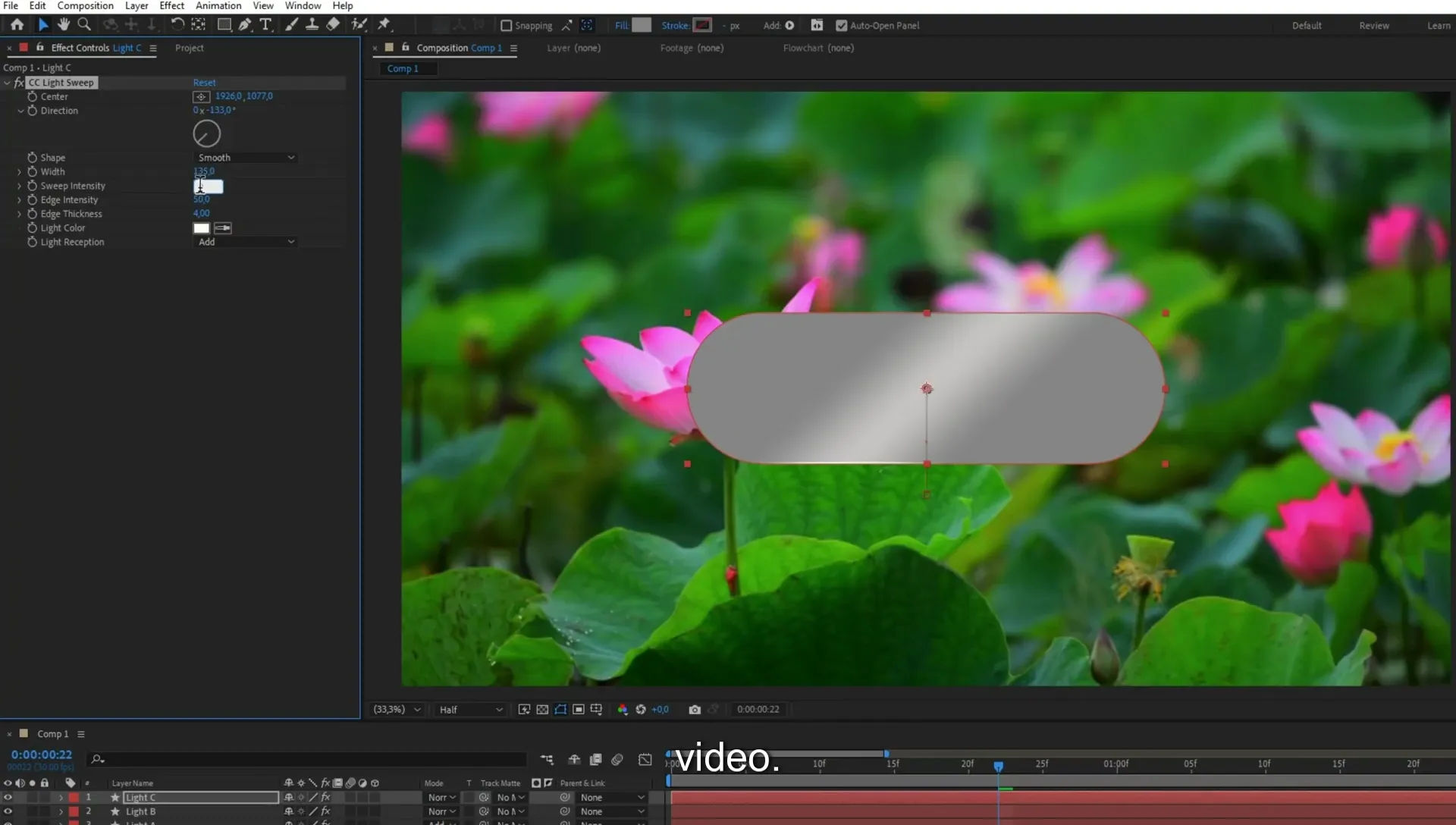Screen dimensions: 1456x825
Task: Select the Type tool
Action: 265,24
